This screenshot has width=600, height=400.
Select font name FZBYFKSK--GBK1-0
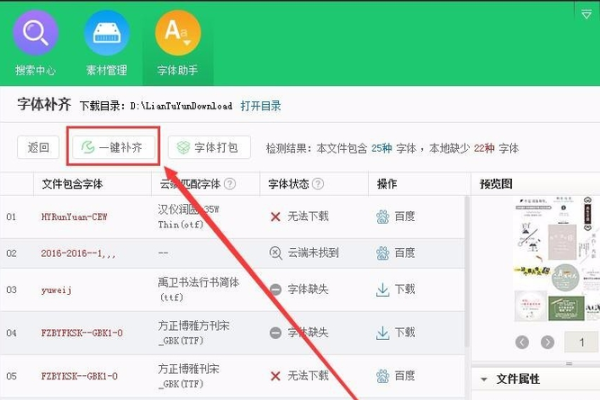(82, 333)
